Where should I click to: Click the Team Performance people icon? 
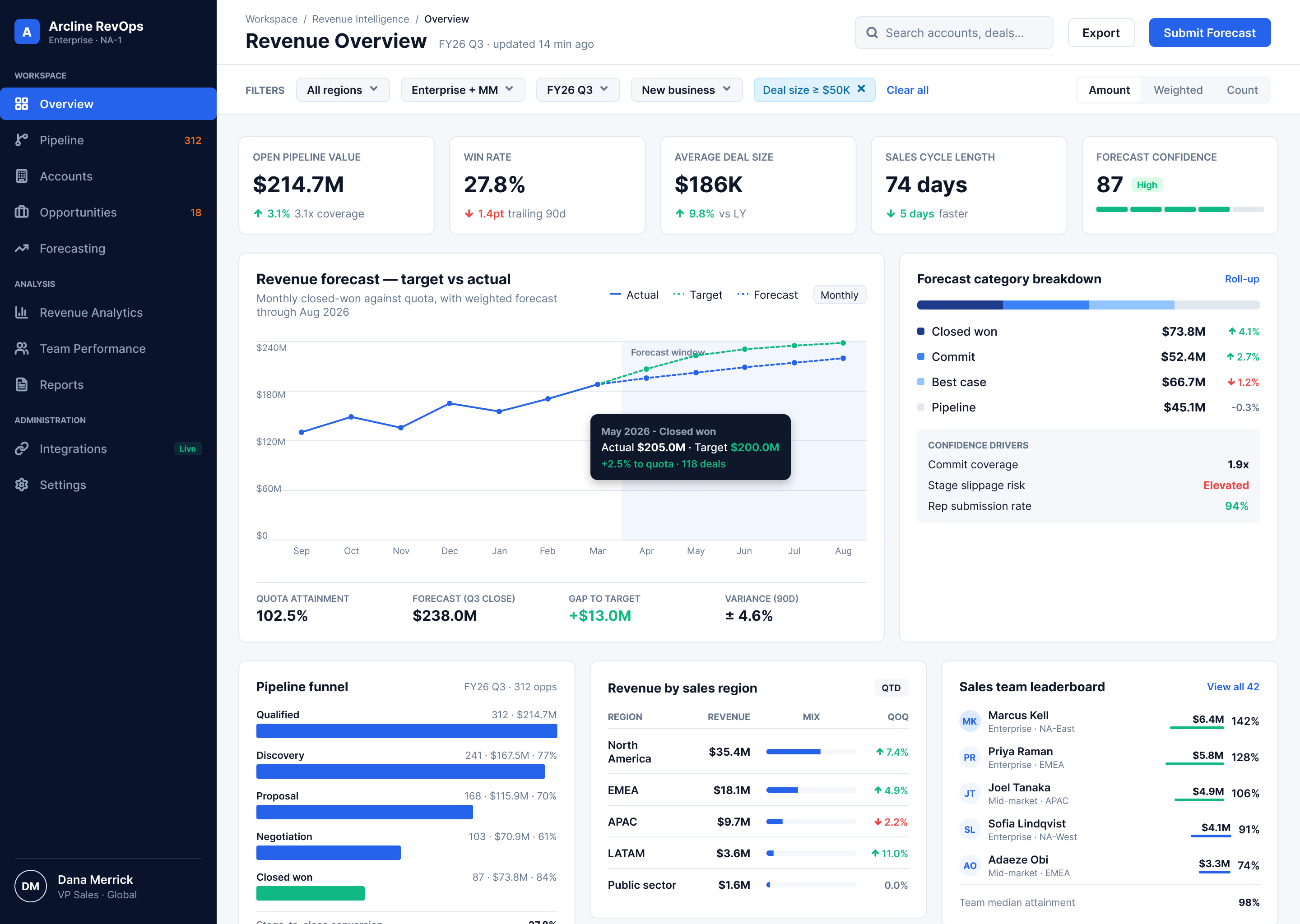coord(22,348)
